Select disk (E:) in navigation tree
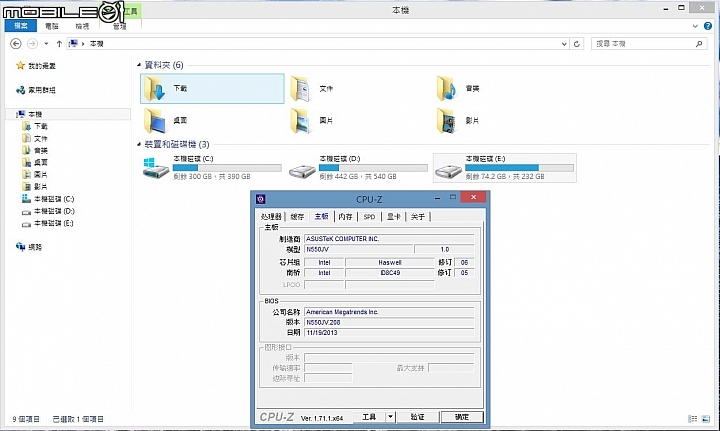The height and width of the screenshot is (431, 720). point(54,223)
